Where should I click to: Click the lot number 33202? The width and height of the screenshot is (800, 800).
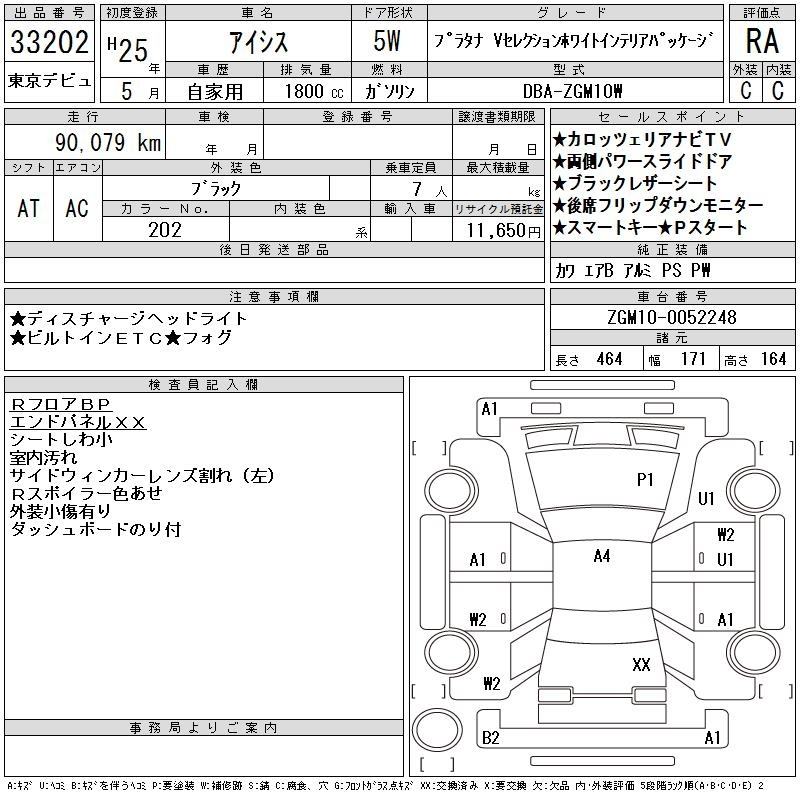49,42
